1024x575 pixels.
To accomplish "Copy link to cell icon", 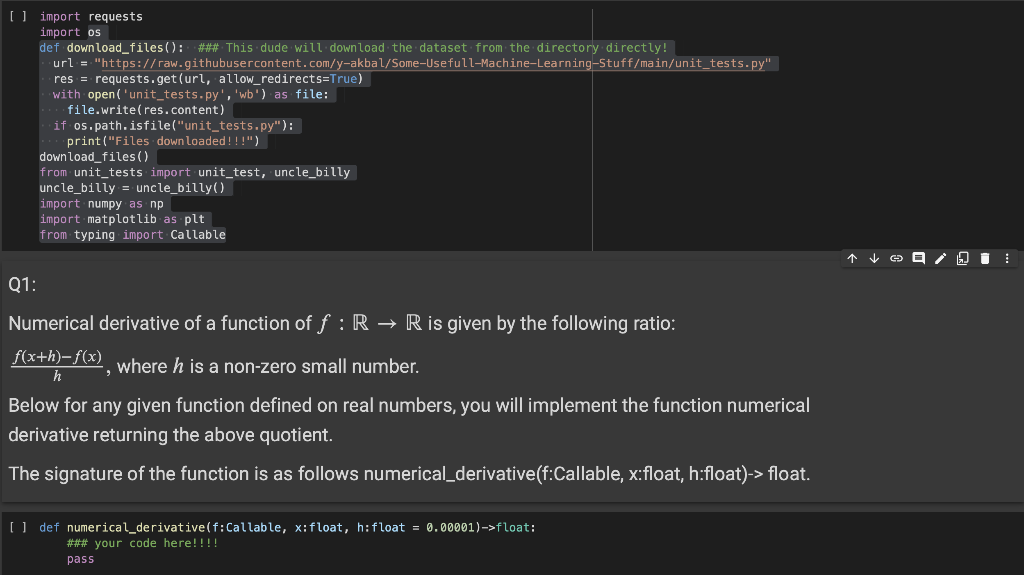I will [x=897, y=259].
